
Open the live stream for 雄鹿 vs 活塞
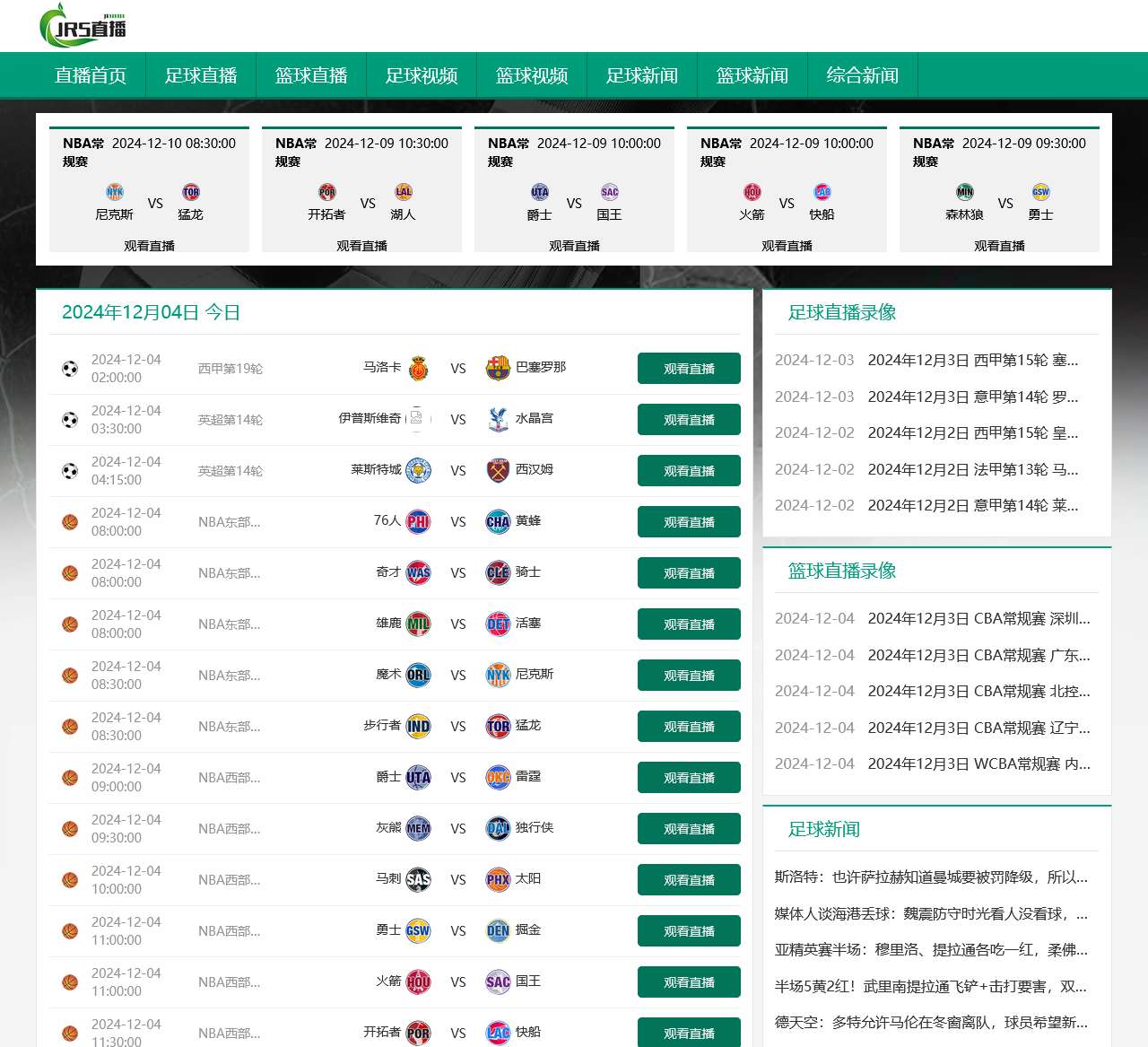point(689,624)
